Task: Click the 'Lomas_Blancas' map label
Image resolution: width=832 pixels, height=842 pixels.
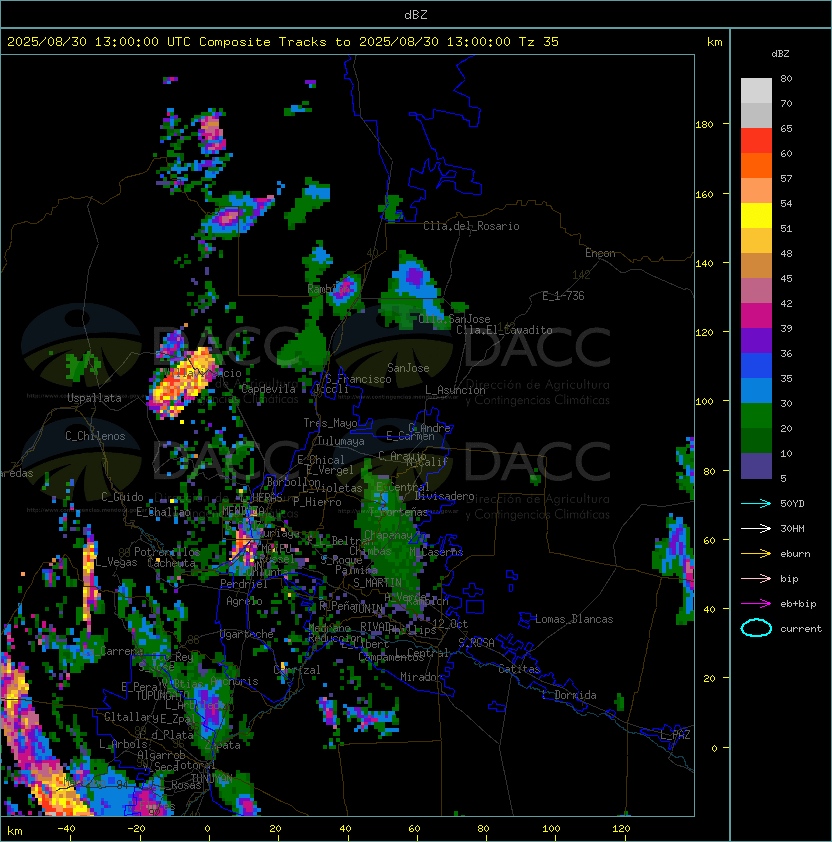Action: point(574,619)
